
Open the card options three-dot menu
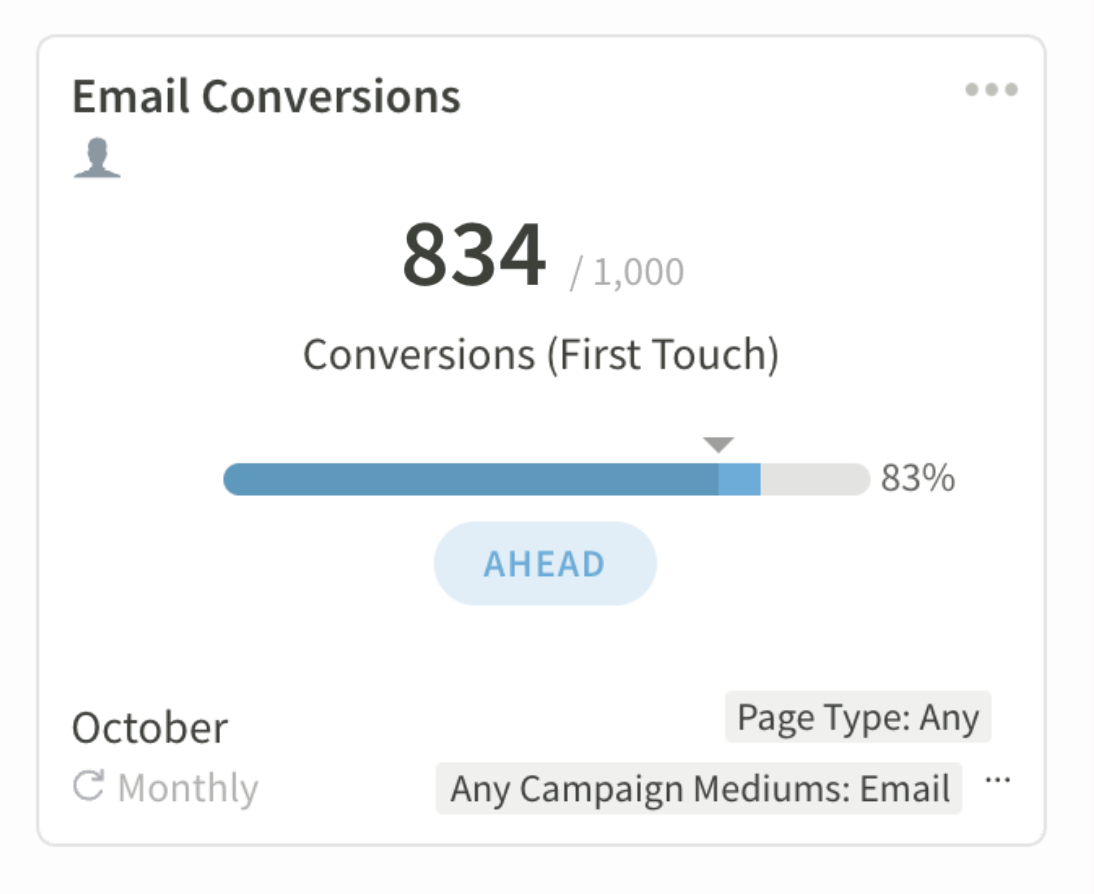[x=991, y=90]
